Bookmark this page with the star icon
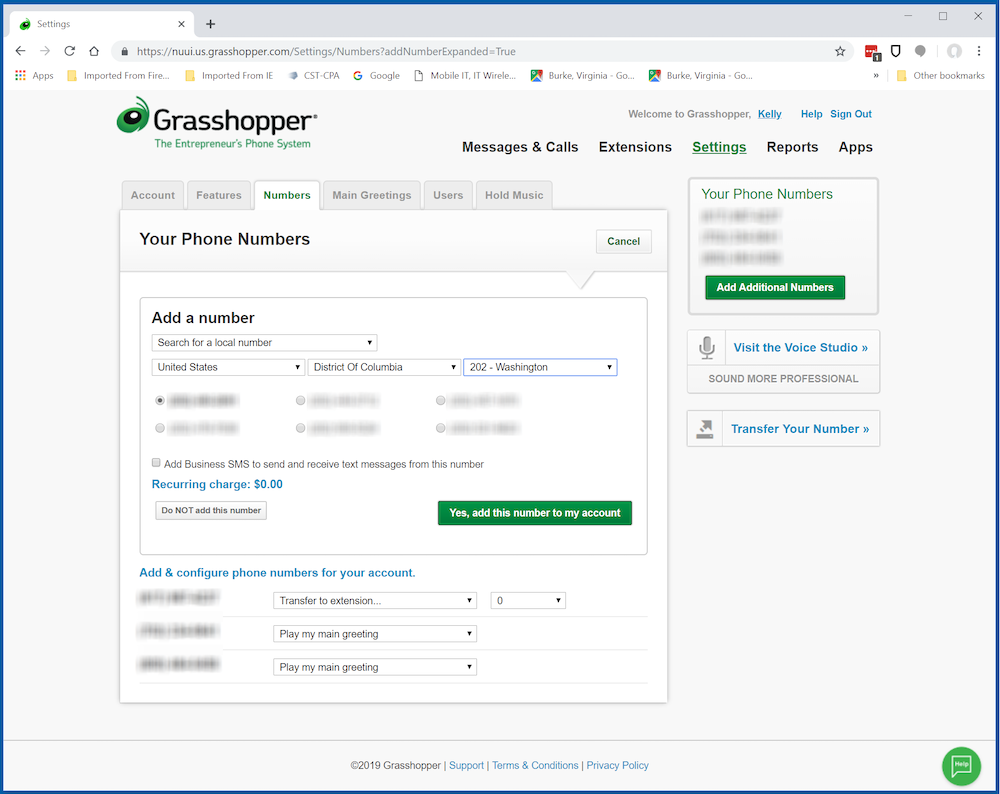The width and height of the screenshot is (1000, 794). coord(840,51)
